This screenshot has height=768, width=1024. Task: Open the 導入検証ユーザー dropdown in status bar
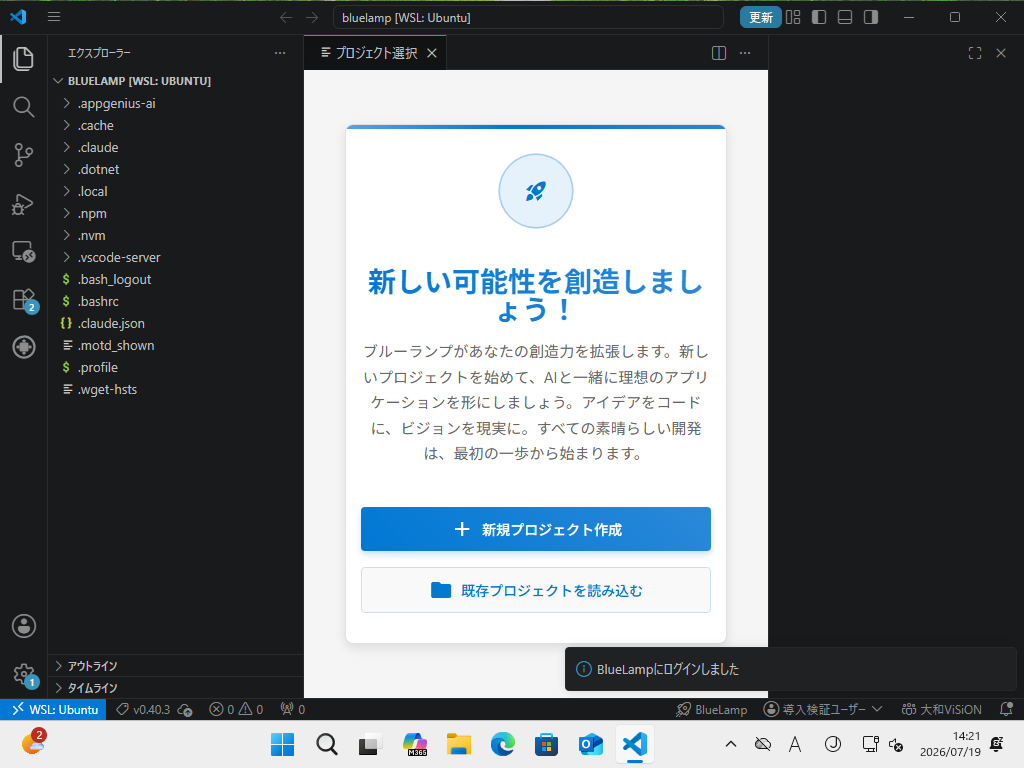click(823, 709)
